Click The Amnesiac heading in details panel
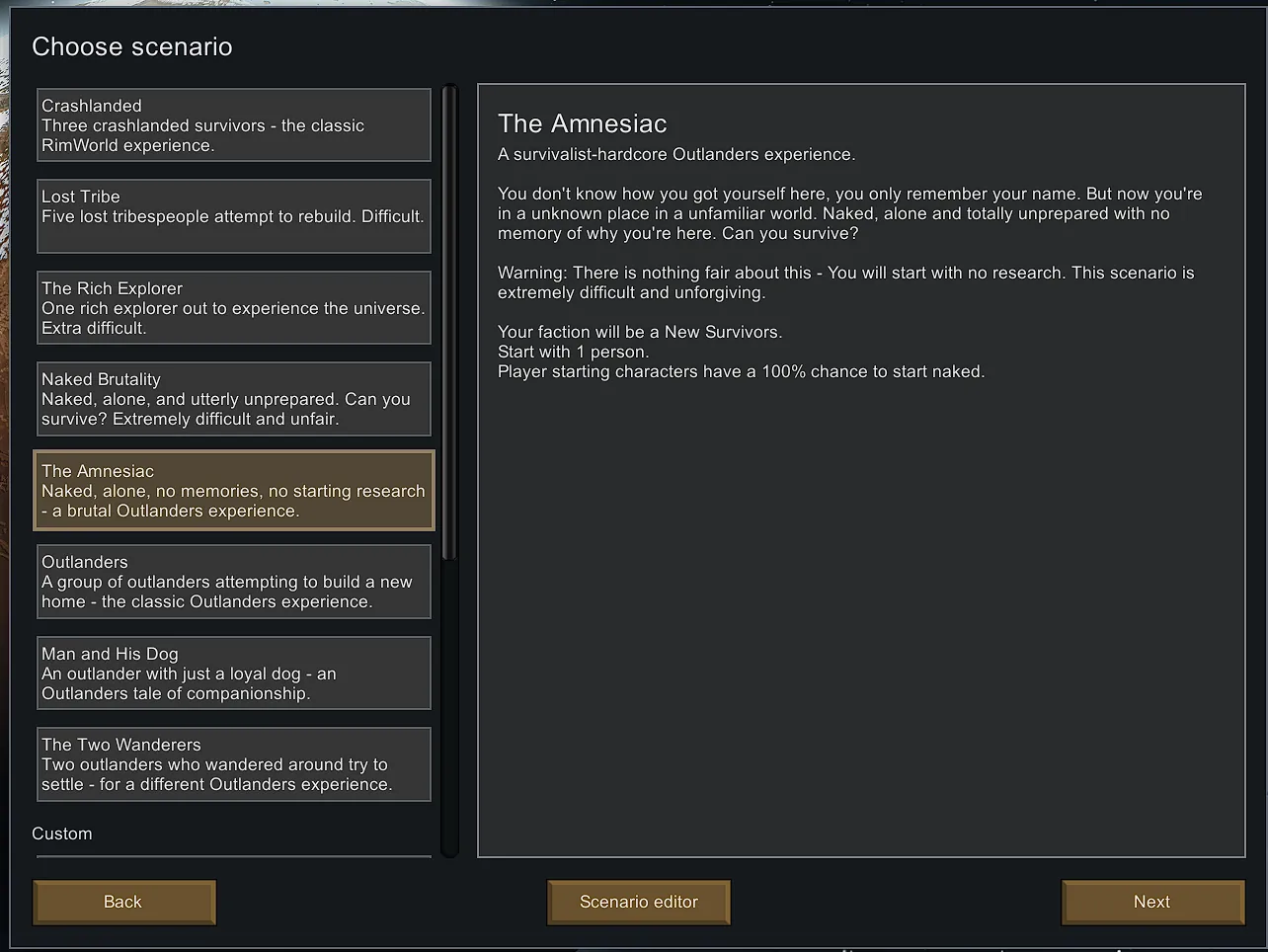Screen dimensions: 1268x952 (x=583, y=123)
